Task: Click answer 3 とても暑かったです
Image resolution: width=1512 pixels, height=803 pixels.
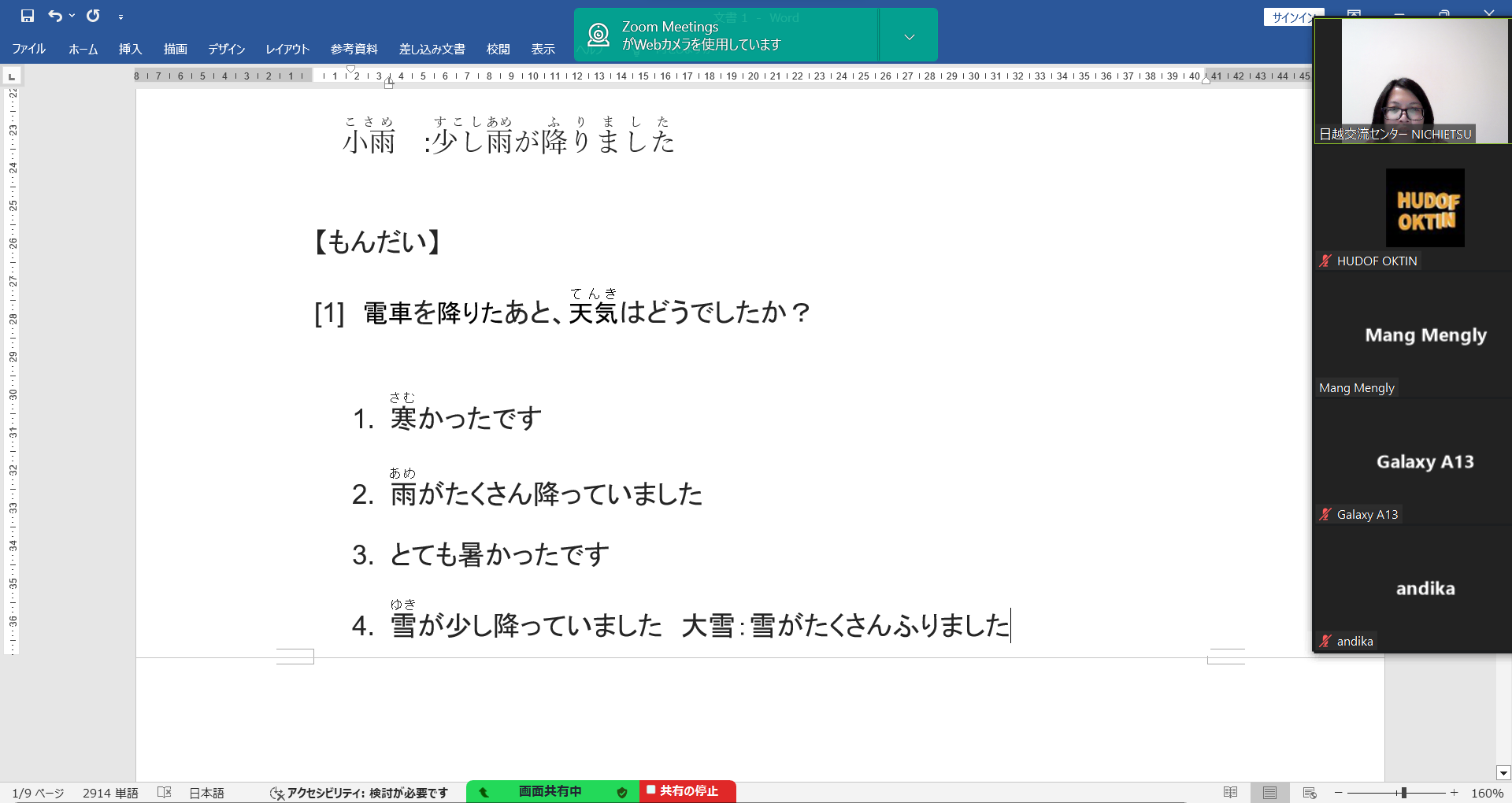Action: pyautogui.click(x=499, y=555)
